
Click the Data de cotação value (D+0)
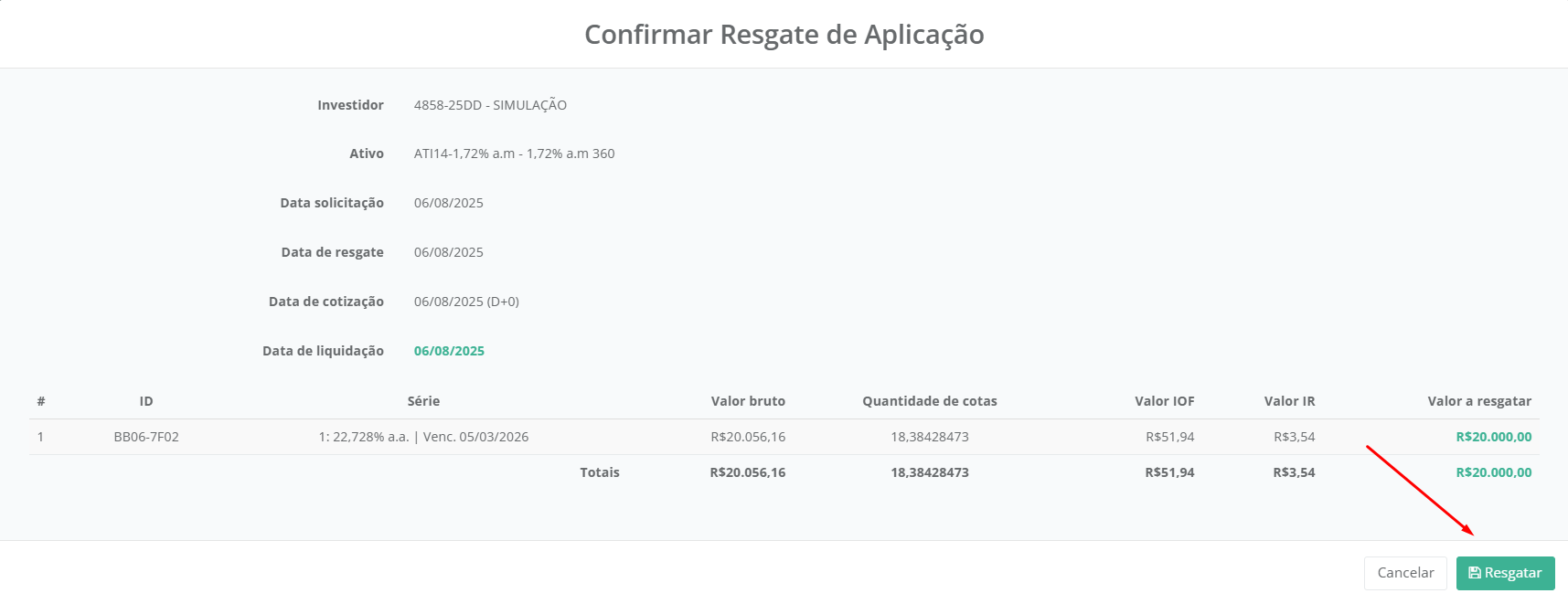(466, 302)
